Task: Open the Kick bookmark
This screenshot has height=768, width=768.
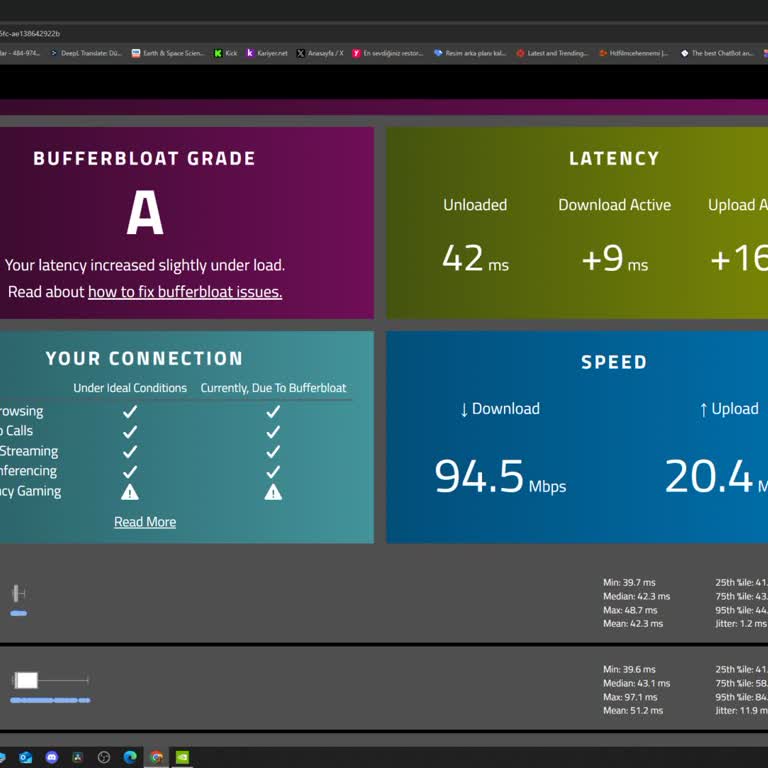Action: [225, 53]
